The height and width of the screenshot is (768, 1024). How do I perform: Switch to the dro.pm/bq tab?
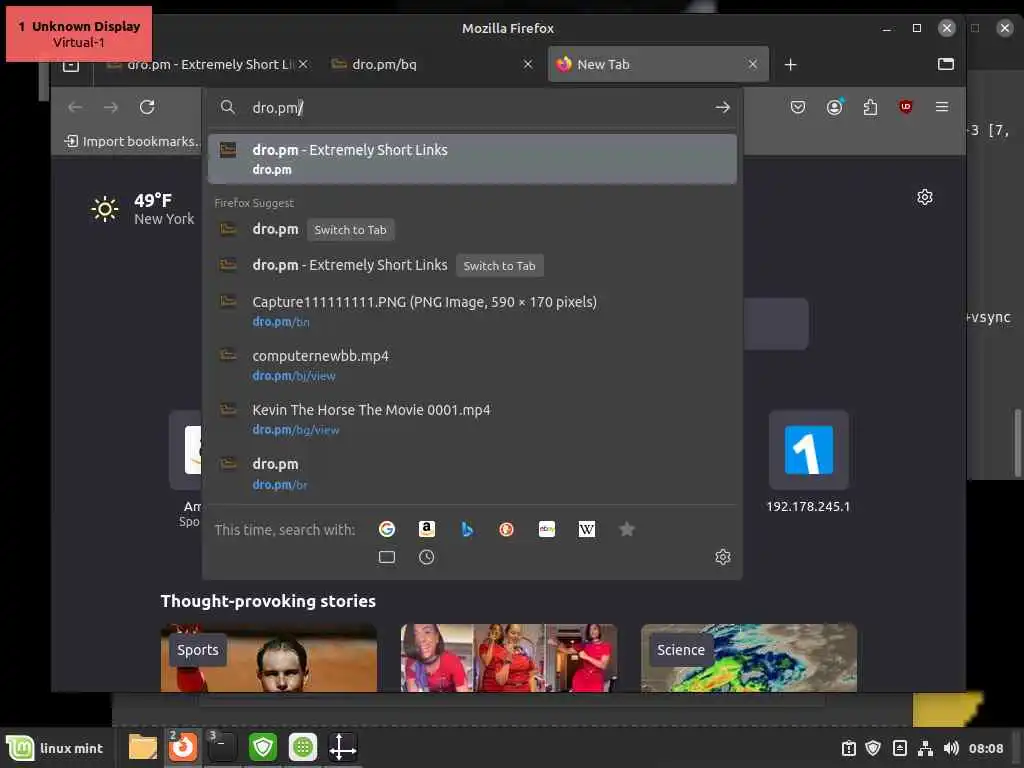click(431, 64)
